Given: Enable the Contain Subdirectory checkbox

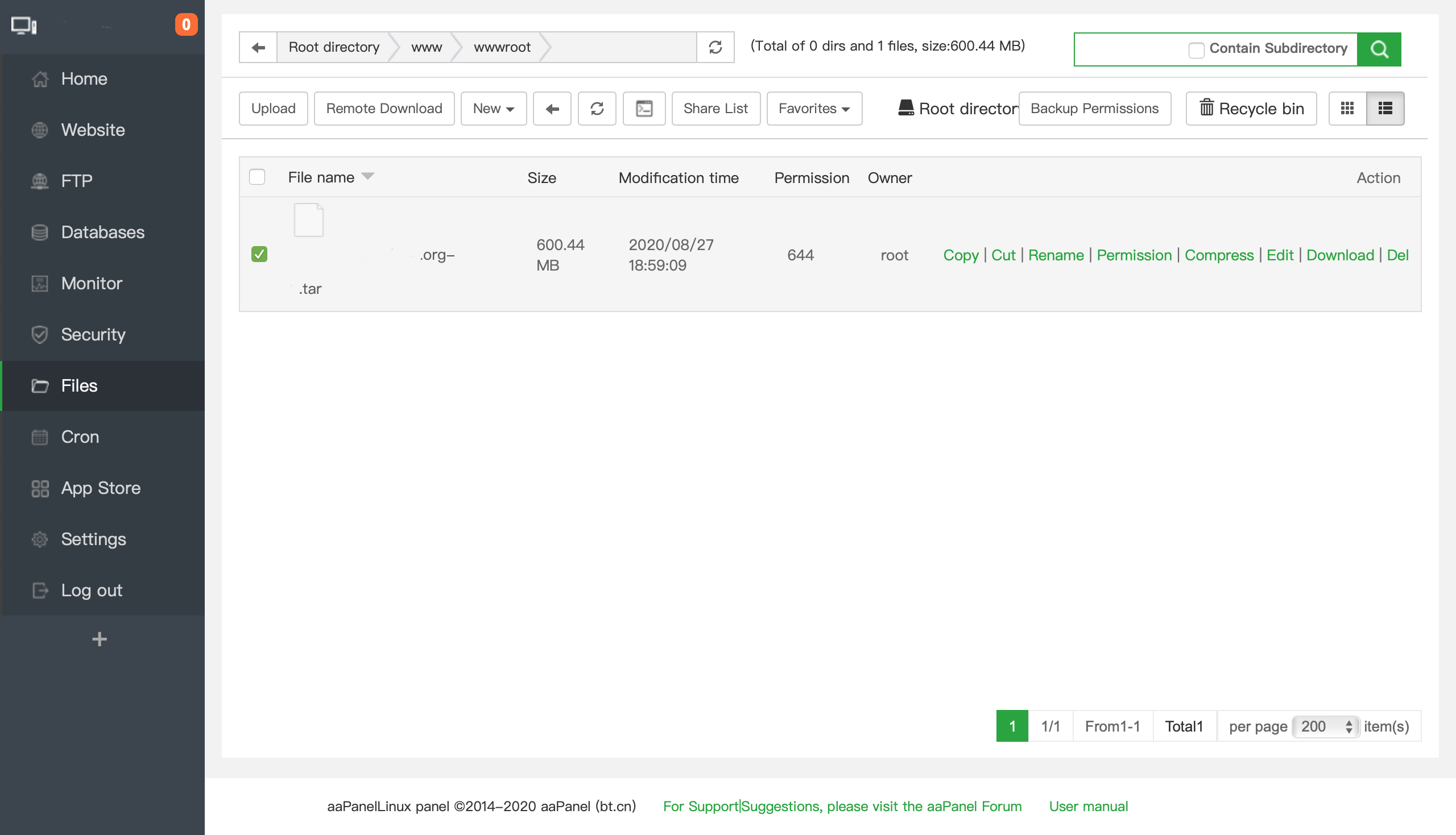Looking at the screenshot, I should [1197, 51].
